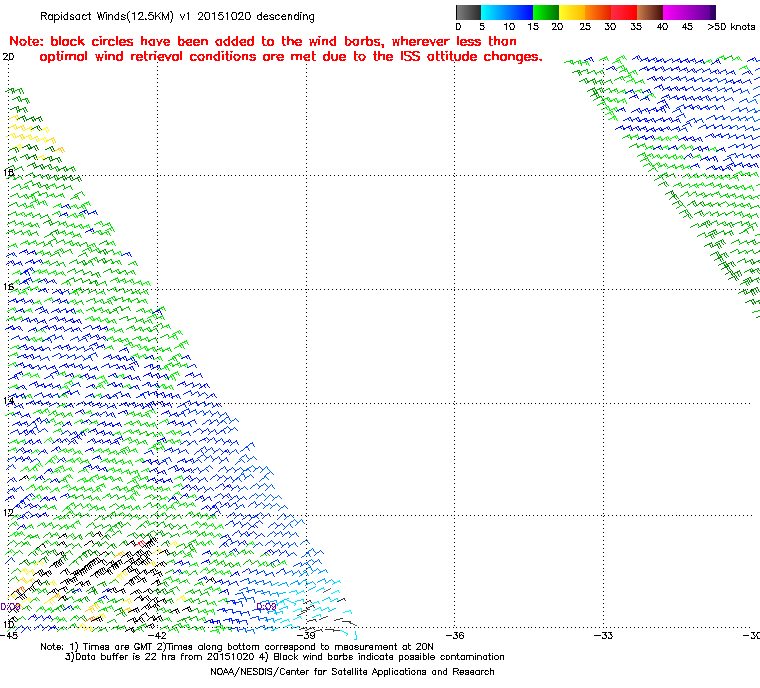The image size is (760, 688).
Task: Click the dark purple >50 knots legend end
Action: coord(712,12)
